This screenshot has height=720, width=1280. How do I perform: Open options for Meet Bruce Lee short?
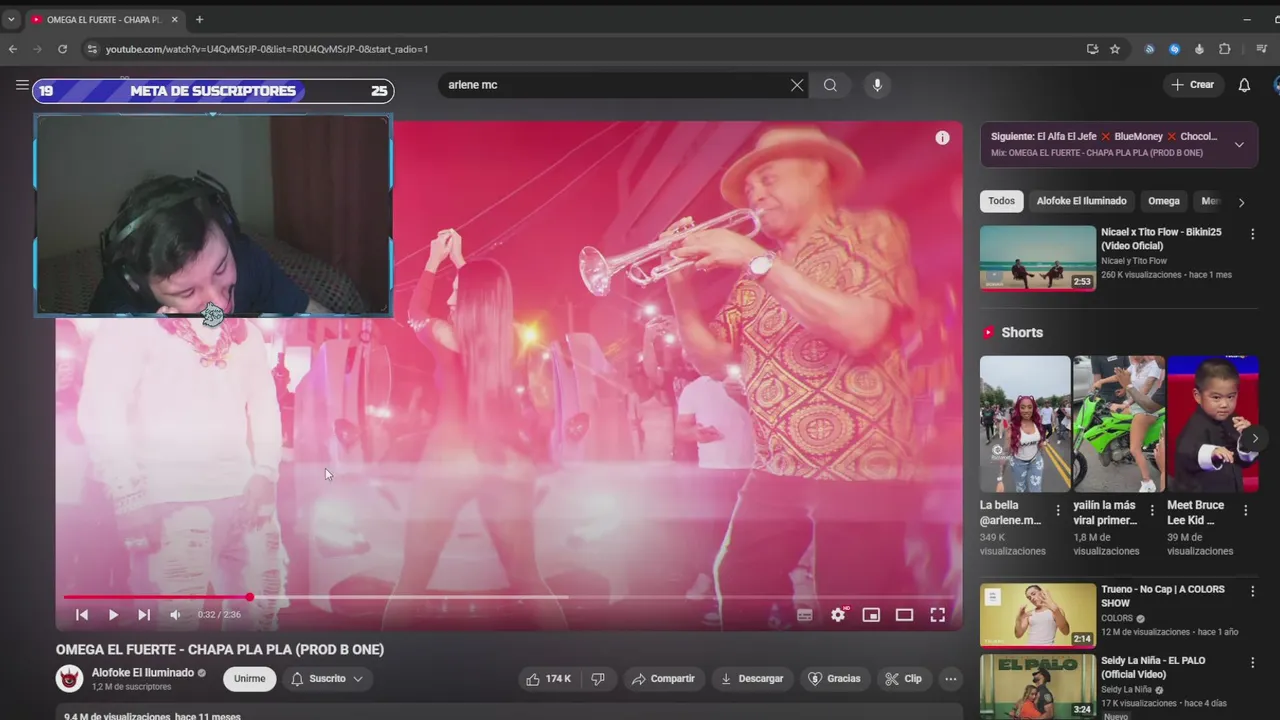1246,511
